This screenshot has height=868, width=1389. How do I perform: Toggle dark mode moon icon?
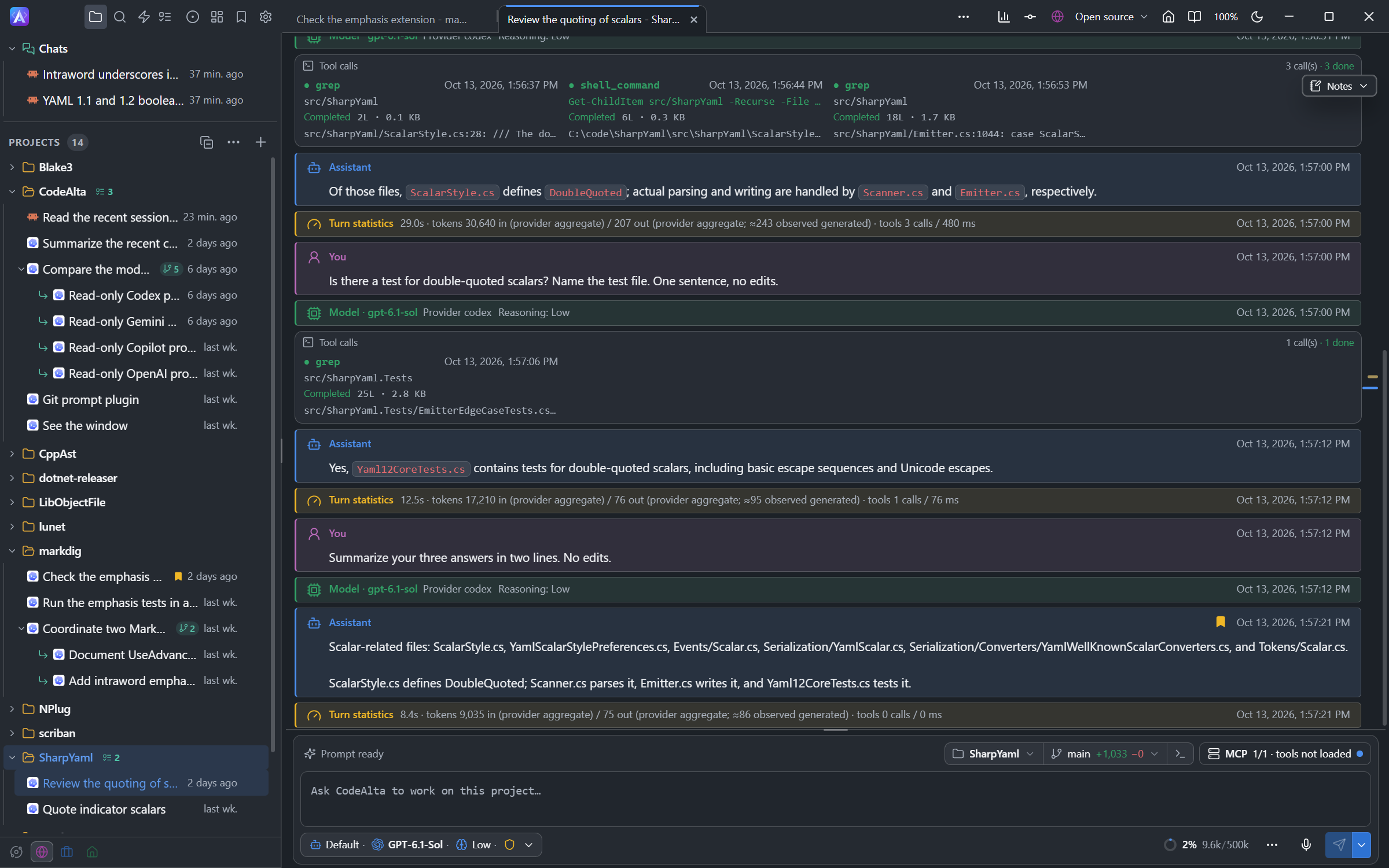click(1256, 17)
